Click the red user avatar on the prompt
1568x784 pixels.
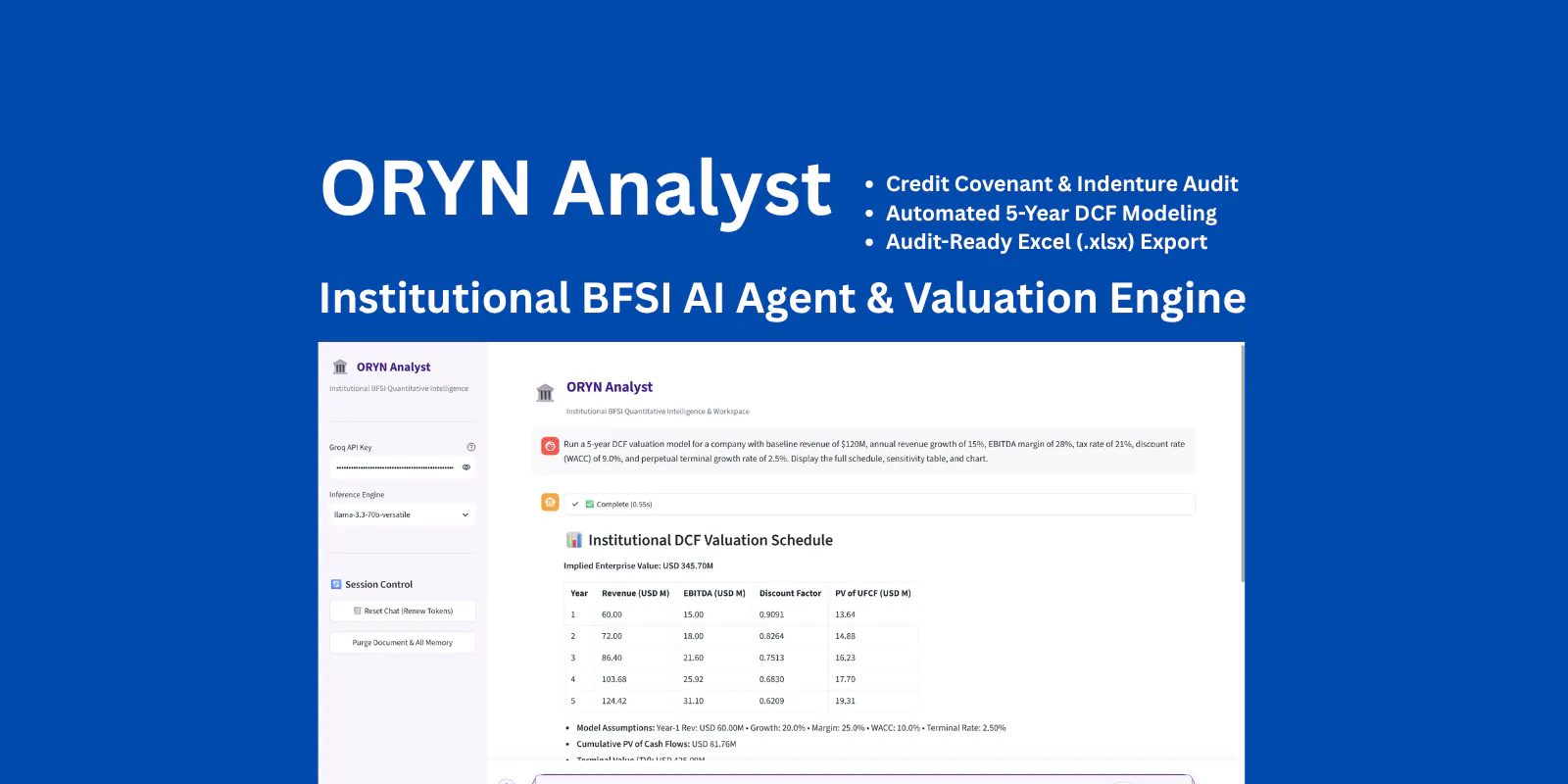(x=550, y=446)
